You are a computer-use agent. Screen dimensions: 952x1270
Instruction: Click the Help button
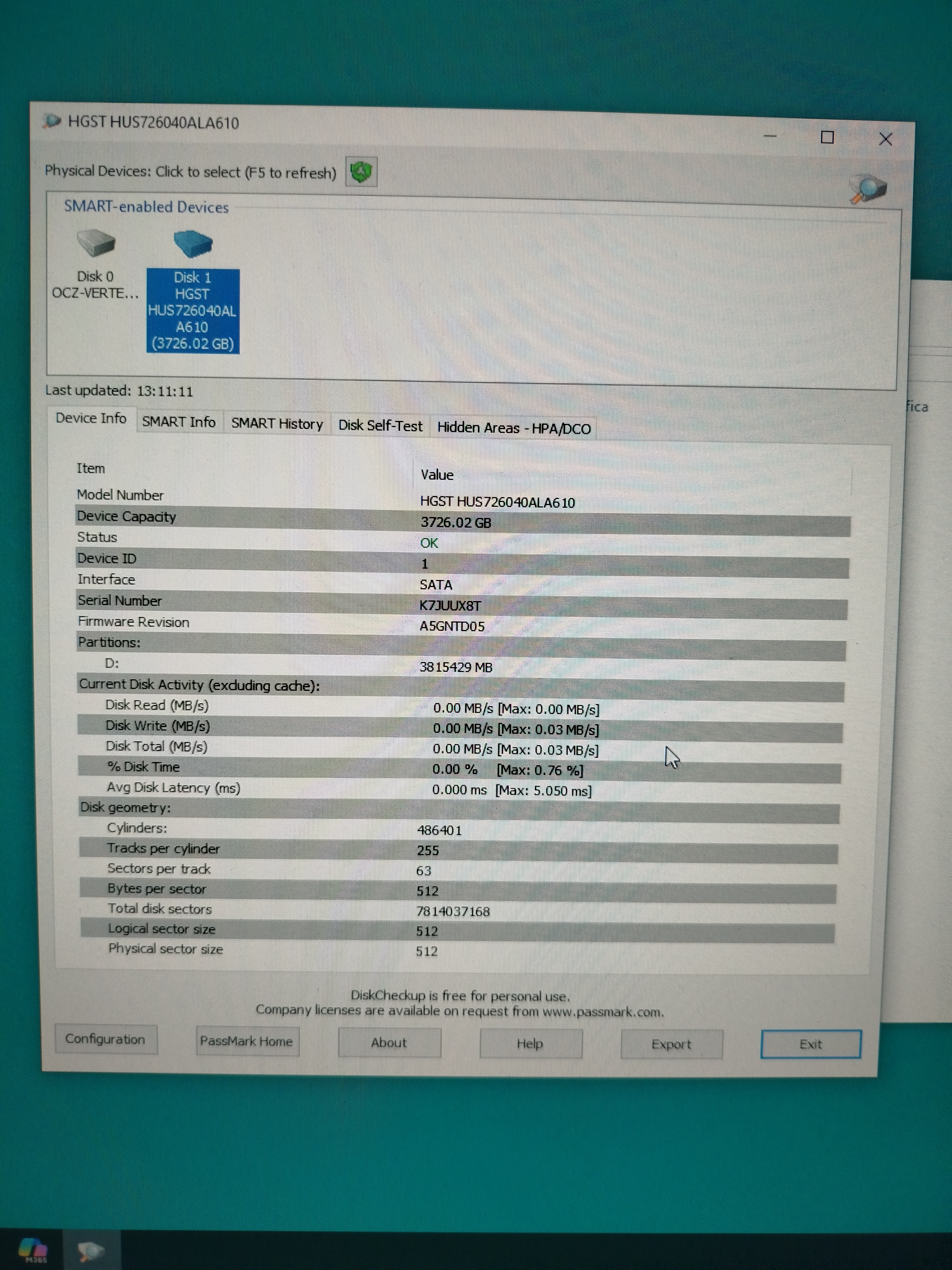[530, 1043]
